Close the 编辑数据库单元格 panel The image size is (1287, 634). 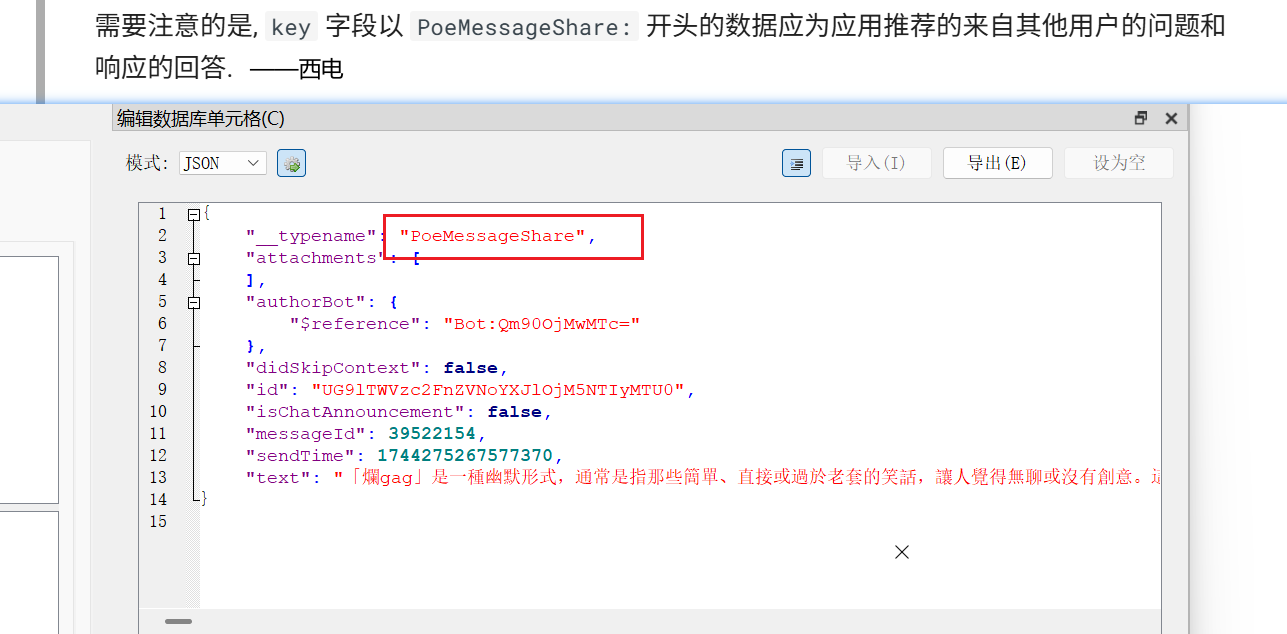tap(1171, 118)
